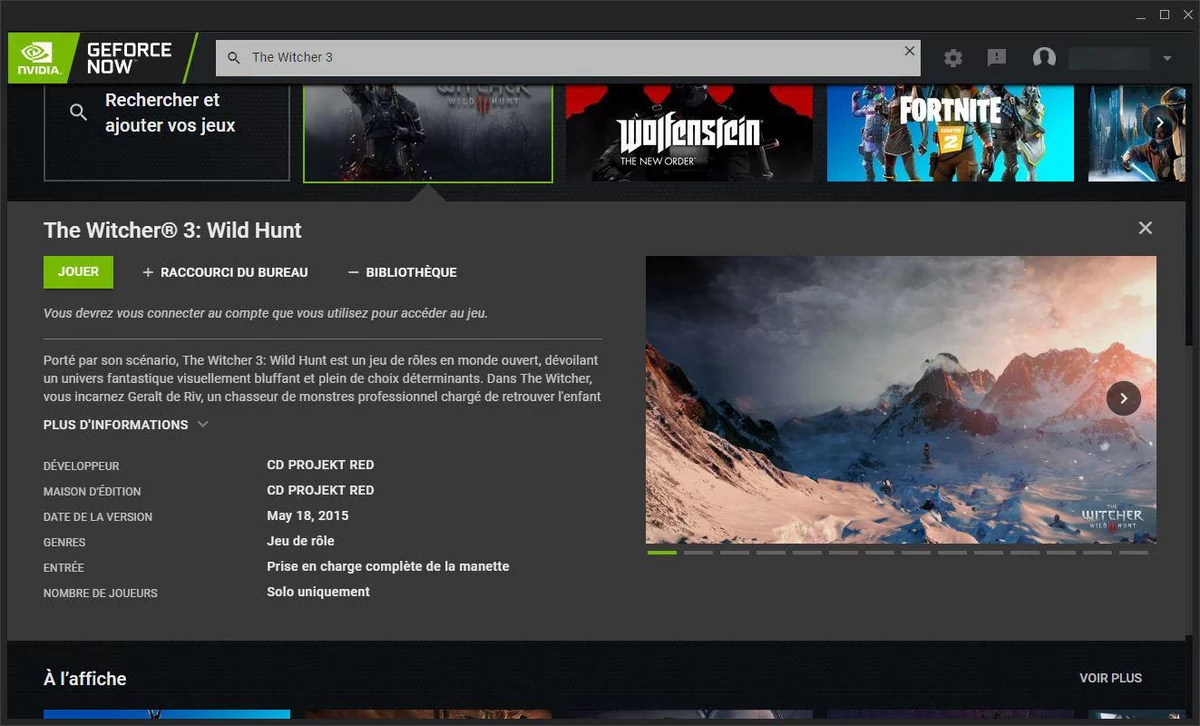Viewport: 1200px width, 726px height.
Task: Click the May 18, 2015 release date
Action: click(308, 516)
